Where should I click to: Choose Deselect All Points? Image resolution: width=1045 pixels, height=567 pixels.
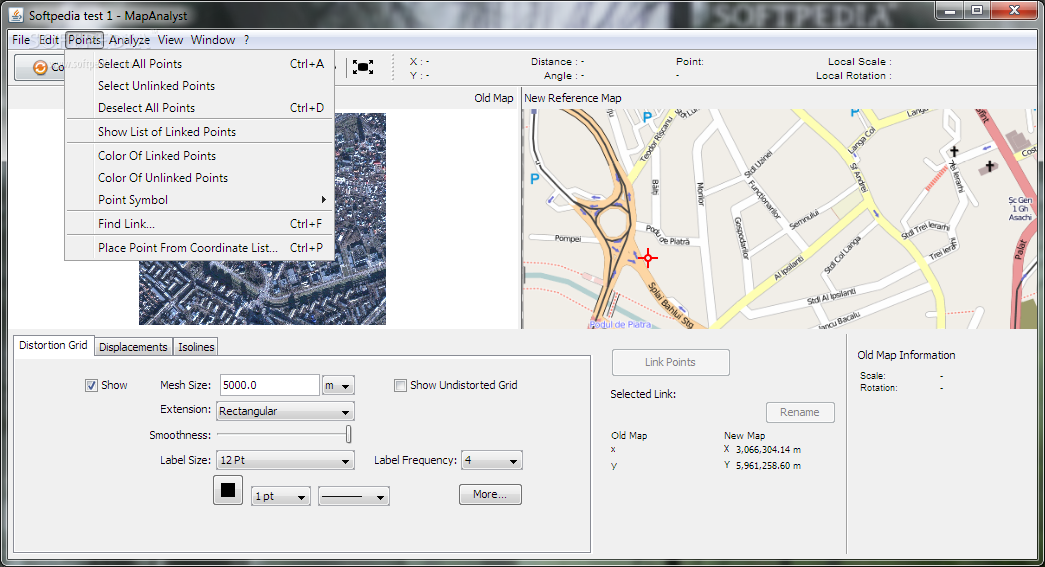pyautogui.click(x=199, y=108)
